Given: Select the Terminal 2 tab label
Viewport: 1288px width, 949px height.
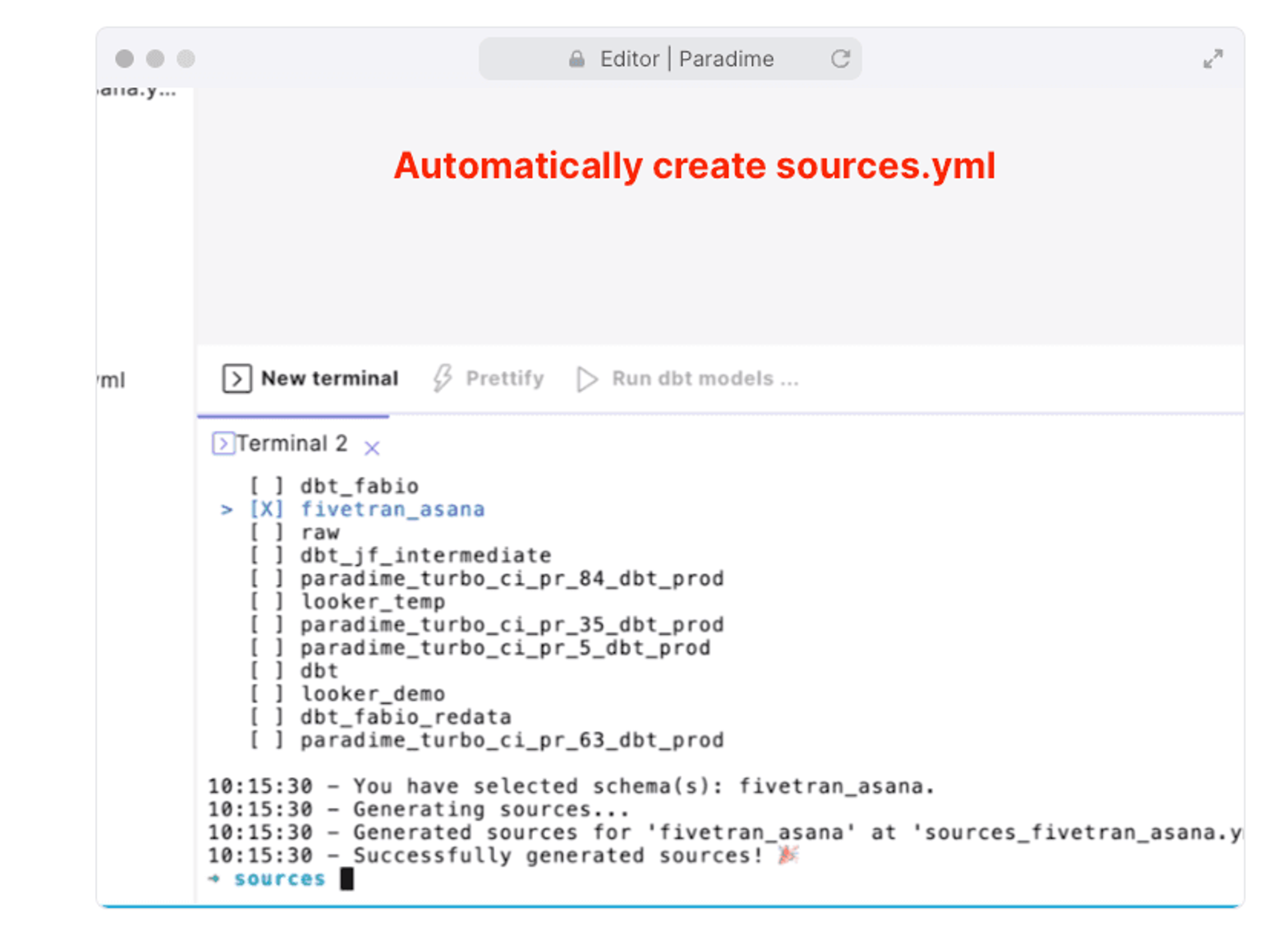Looking at the screenshot, I should click(292, 444).
